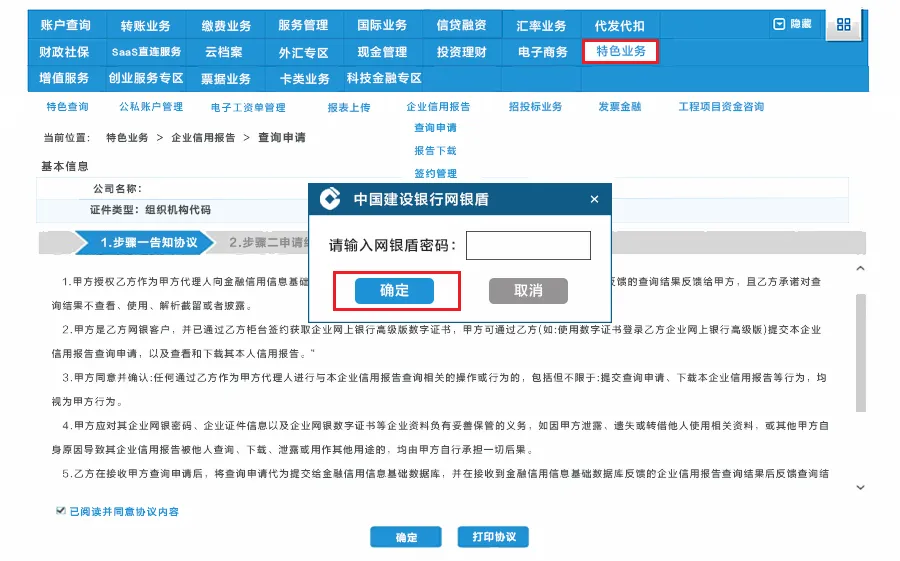Open the 国际业务 menu

(x=382, y=25)
